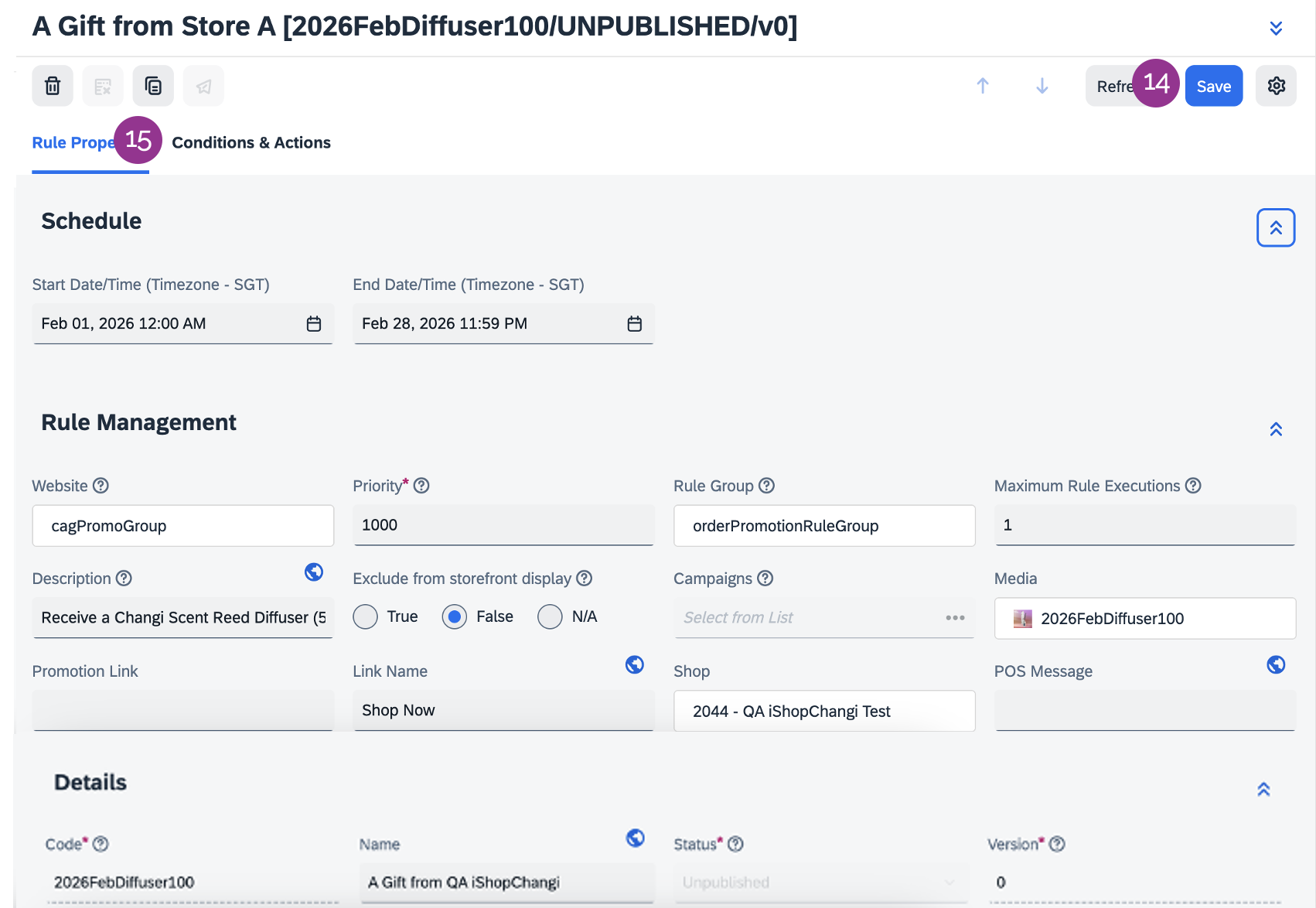The image size is (1316, 908).
Task: Collapse the Rule Management section
Action: [1276, 429]
